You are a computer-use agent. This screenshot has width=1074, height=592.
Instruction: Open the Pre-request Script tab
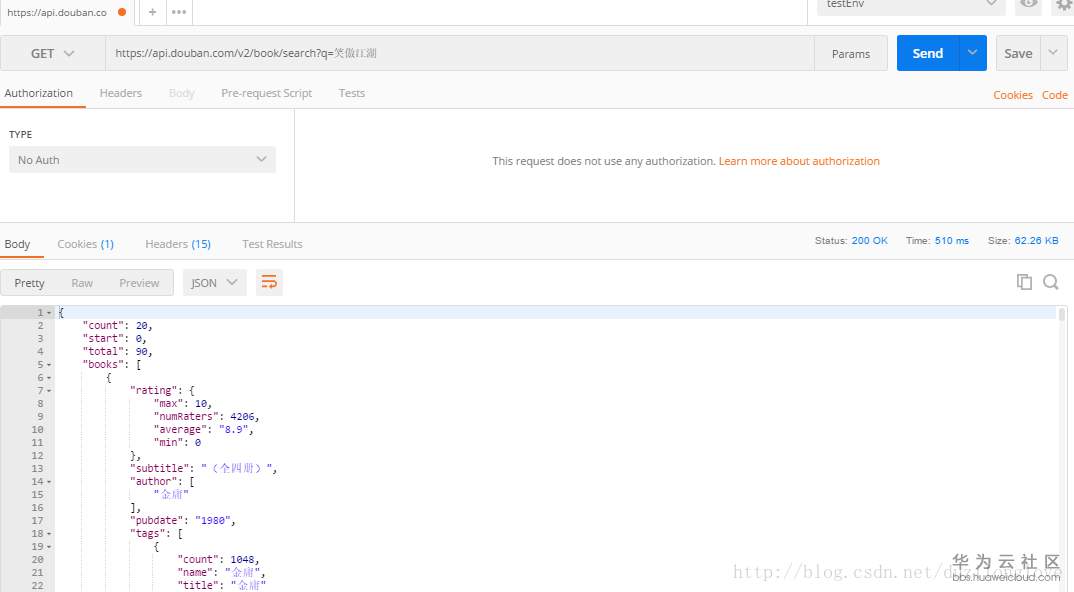(266, 93)
